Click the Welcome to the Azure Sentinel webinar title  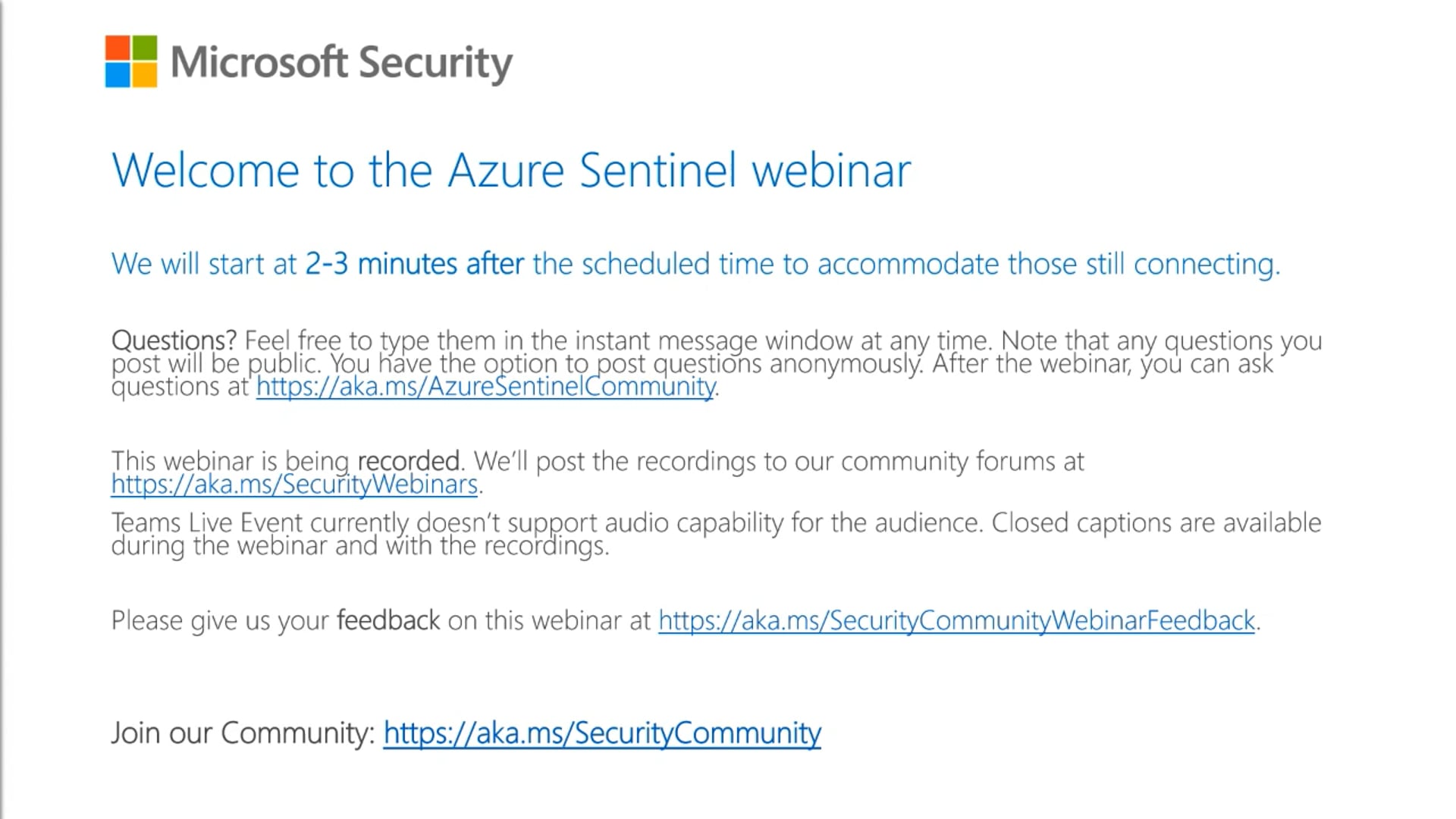coord(510,171)
